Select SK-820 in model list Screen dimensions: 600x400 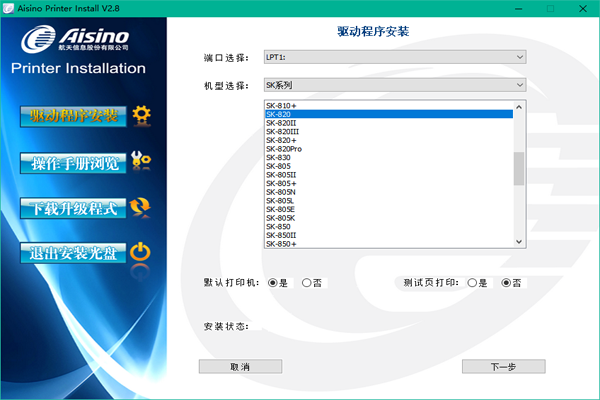tap(389, 114)
